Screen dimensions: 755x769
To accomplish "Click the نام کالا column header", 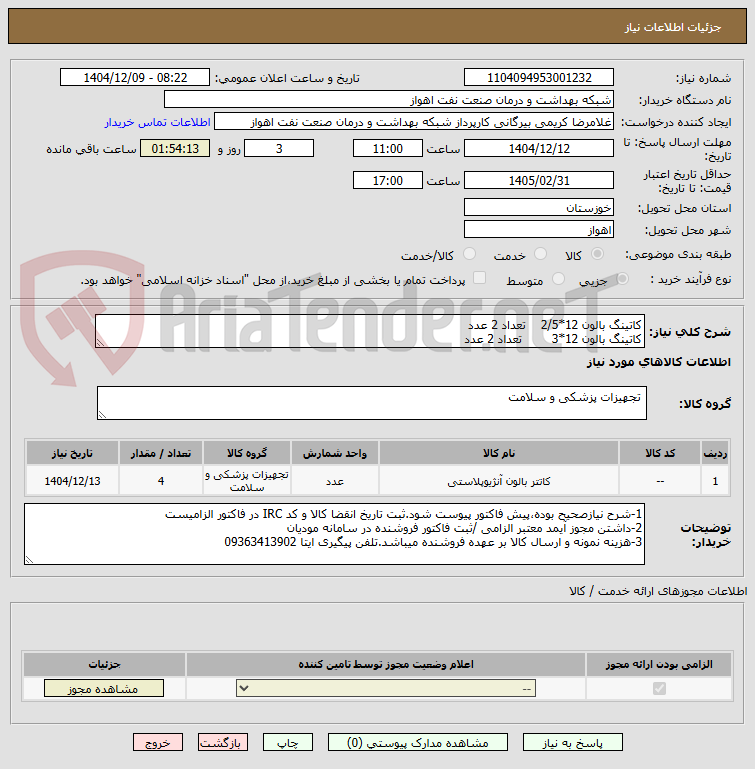I will tap(499, 453).
